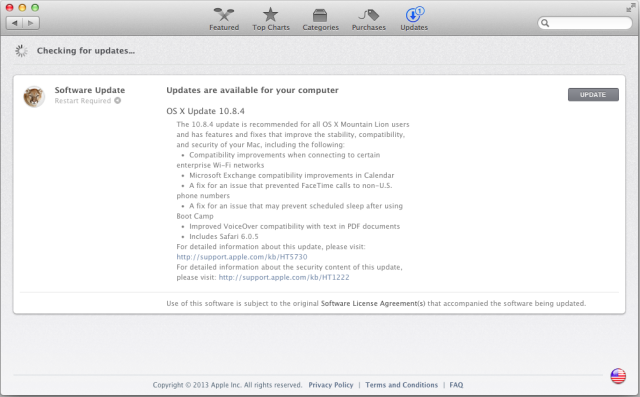
Task: Open the Software License Agreement(s) link
Action: (373, 303)
